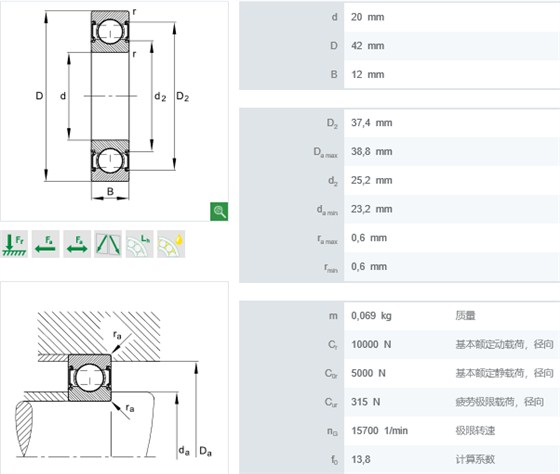
Task: Select the limiting speed 15700 1/min
Action: [379, 430]
